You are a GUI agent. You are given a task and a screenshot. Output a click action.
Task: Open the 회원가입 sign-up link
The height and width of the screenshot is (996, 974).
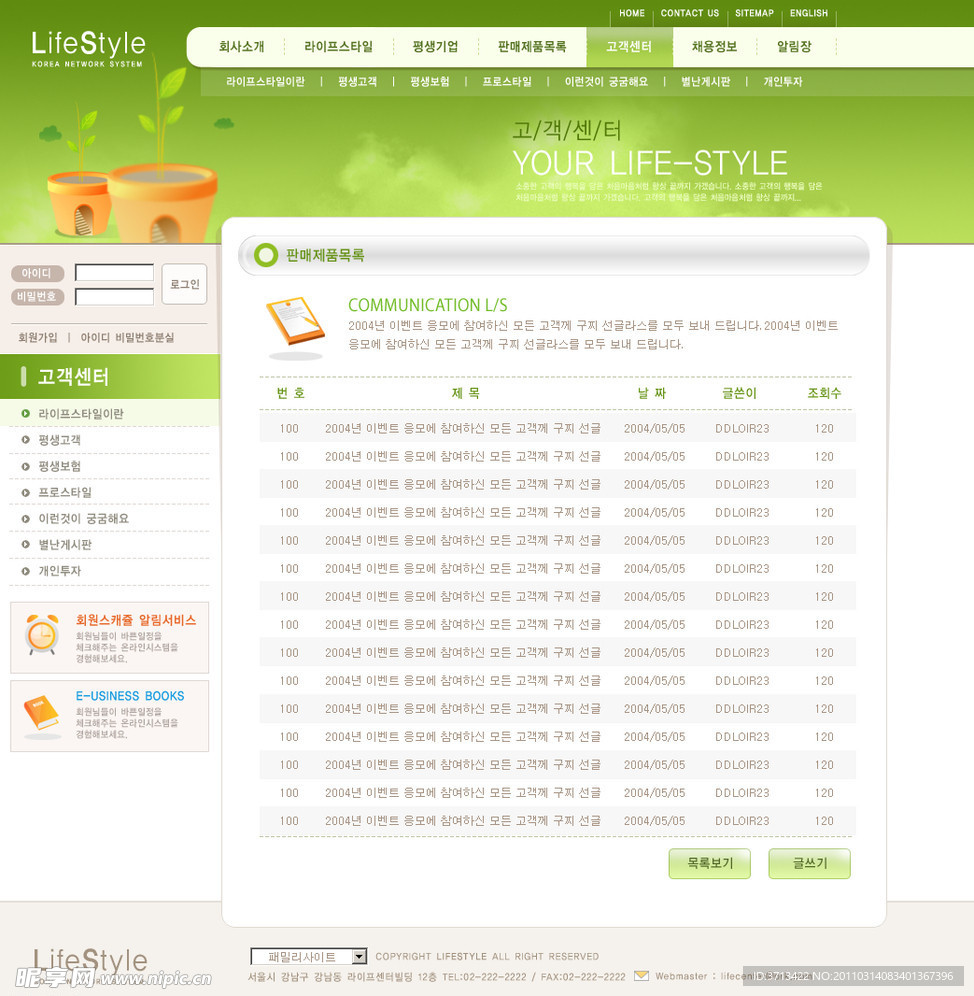coord(38,338)
